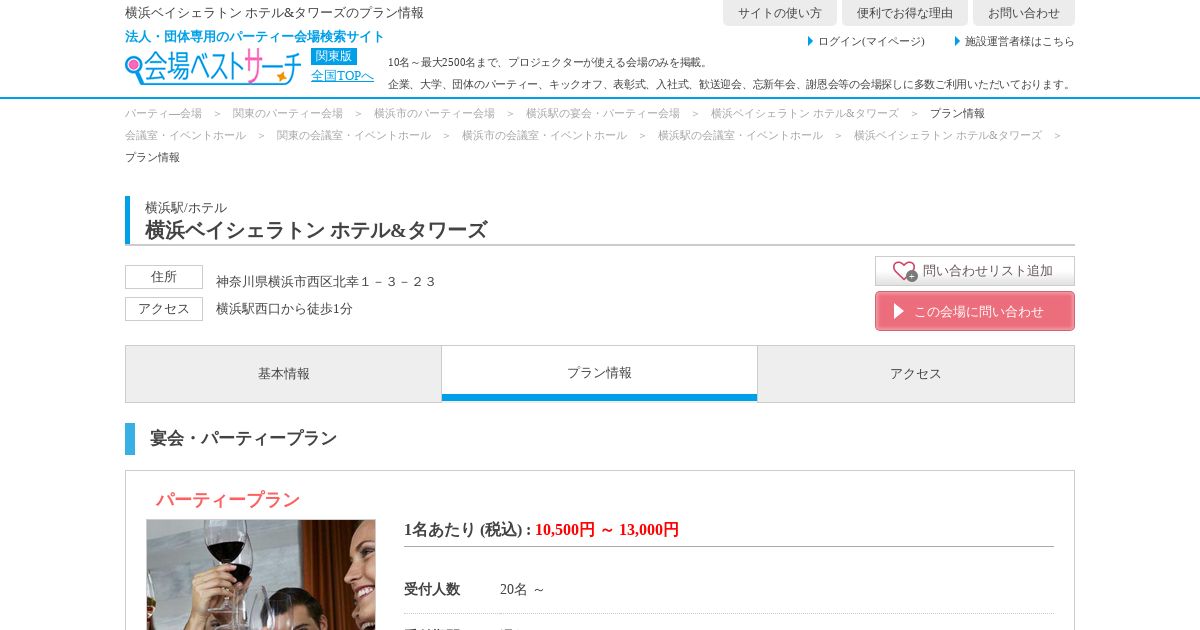Click the 宴会・パーティープラン section heading
Viewport: 1200px width, 630px height.
pos(243,439)
